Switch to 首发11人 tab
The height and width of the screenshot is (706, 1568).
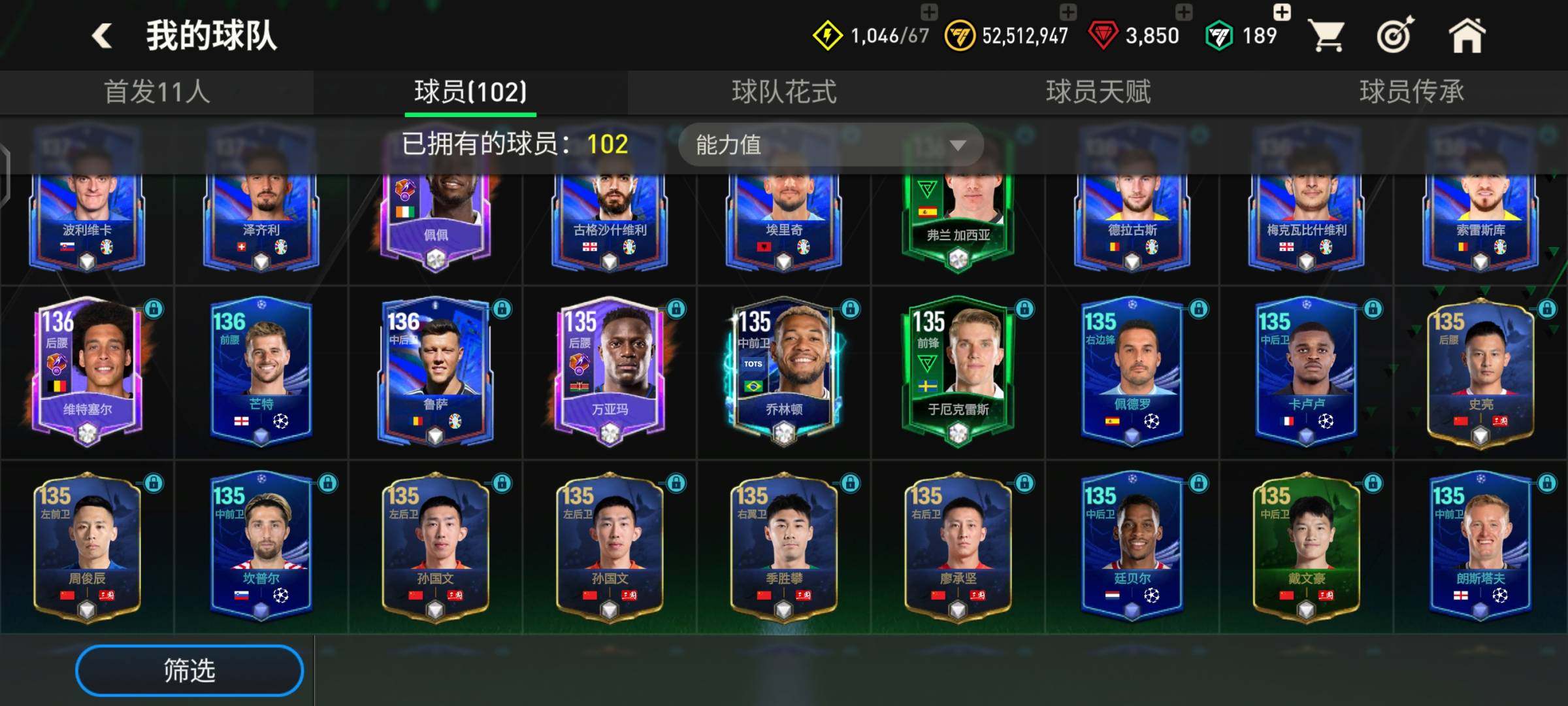pos(157,92)
